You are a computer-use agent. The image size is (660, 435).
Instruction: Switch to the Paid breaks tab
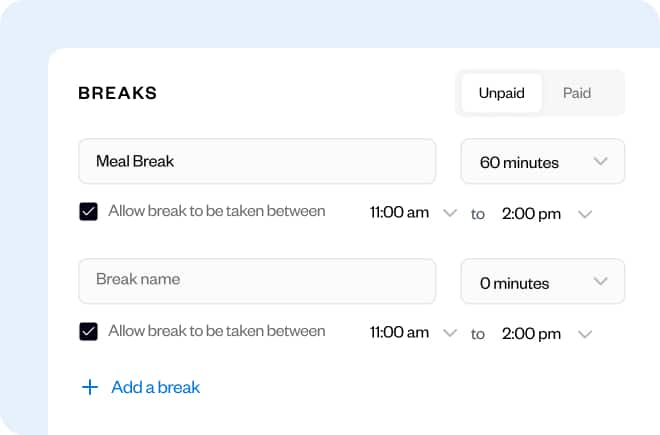point(577,93)
